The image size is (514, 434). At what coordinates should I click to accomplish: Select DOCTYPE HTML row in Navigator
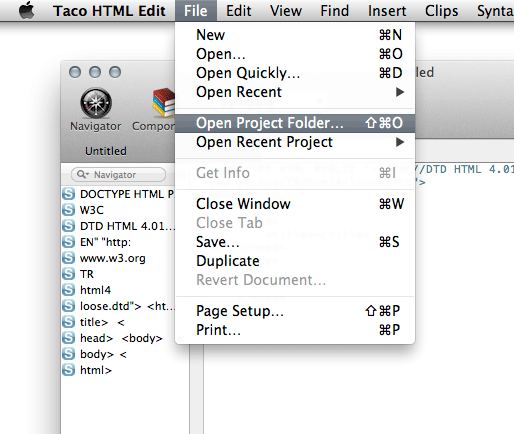pos(118,194)
